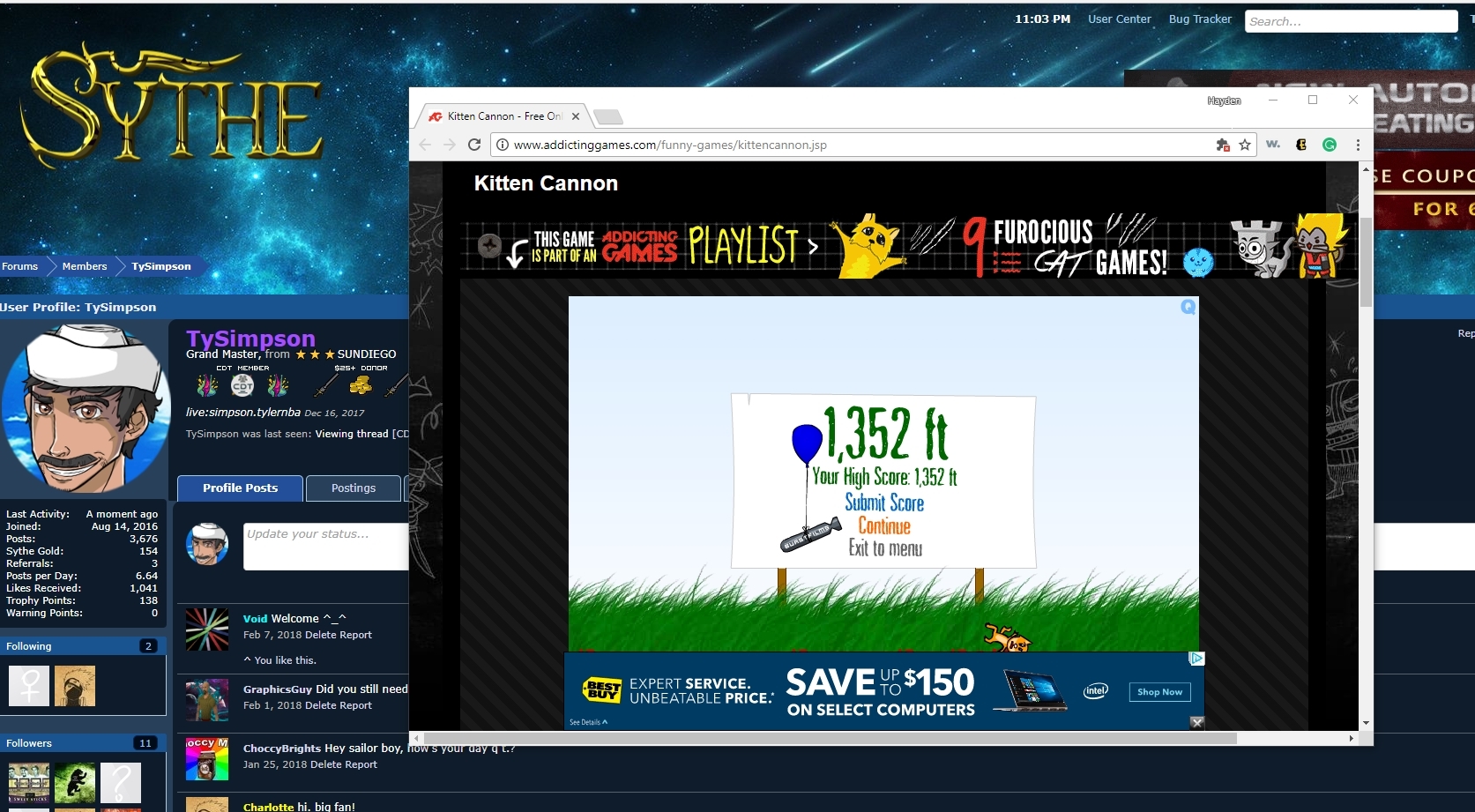Screen dimensions: 1475x812
Task: Click the $25+ Donor gold coins icon
Action: (x=361, y=385)
